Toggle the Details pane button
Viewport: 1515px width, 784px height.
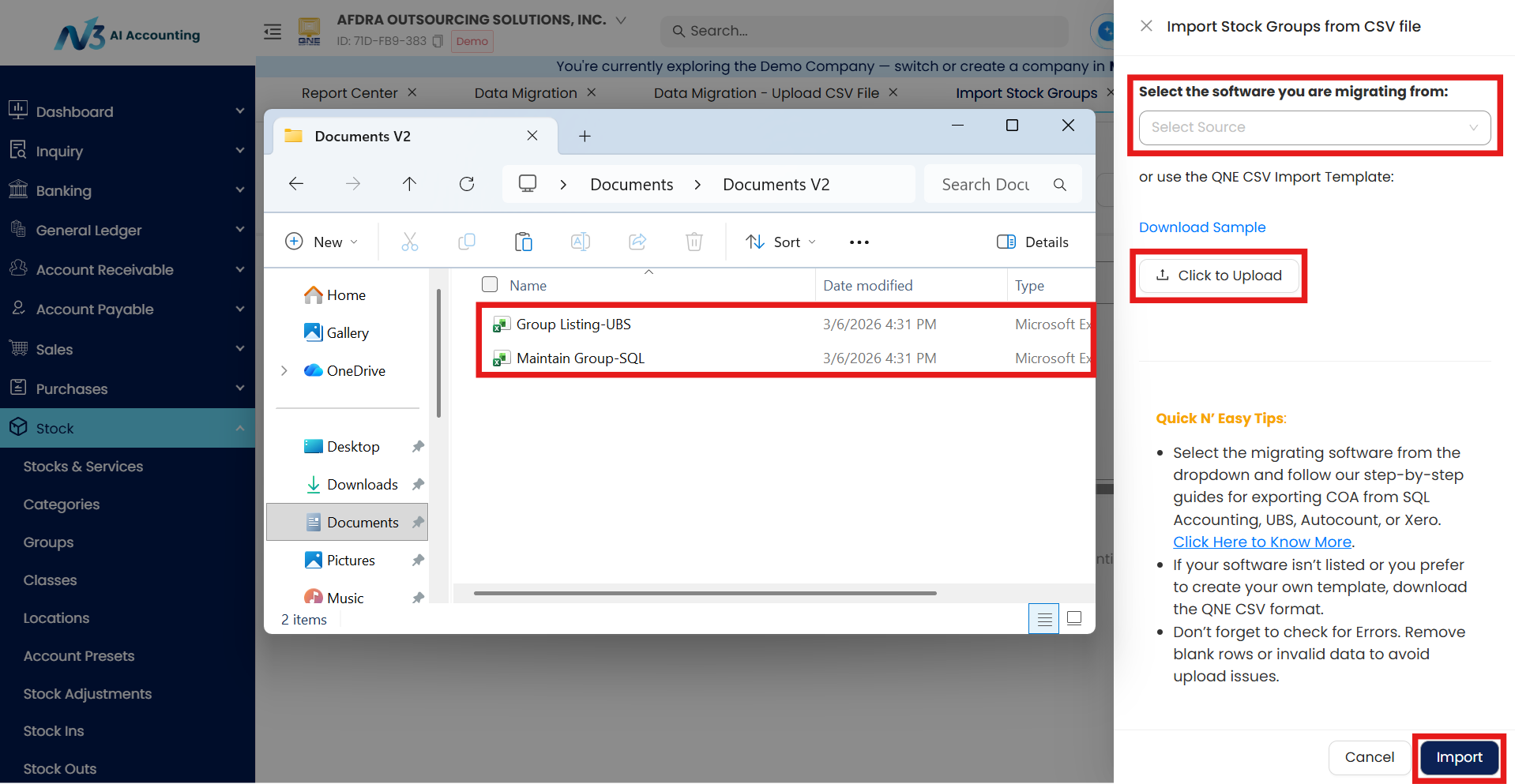click(x=1032, y=242)
